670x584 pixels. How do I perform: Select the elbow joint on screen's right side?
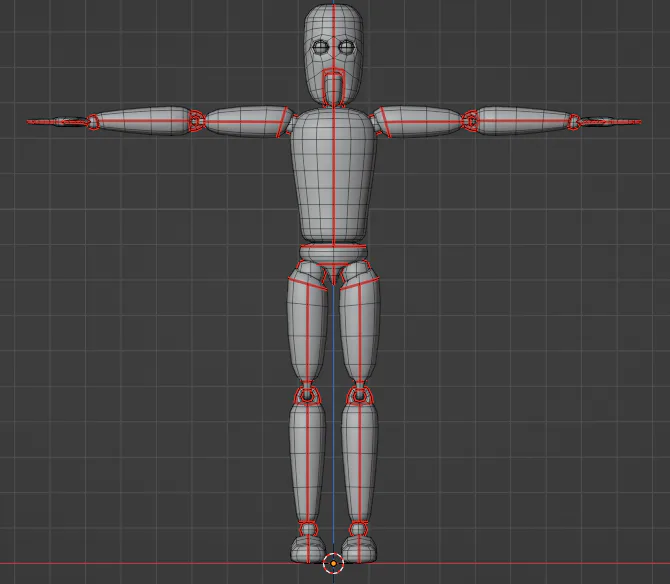coord(470,121)
